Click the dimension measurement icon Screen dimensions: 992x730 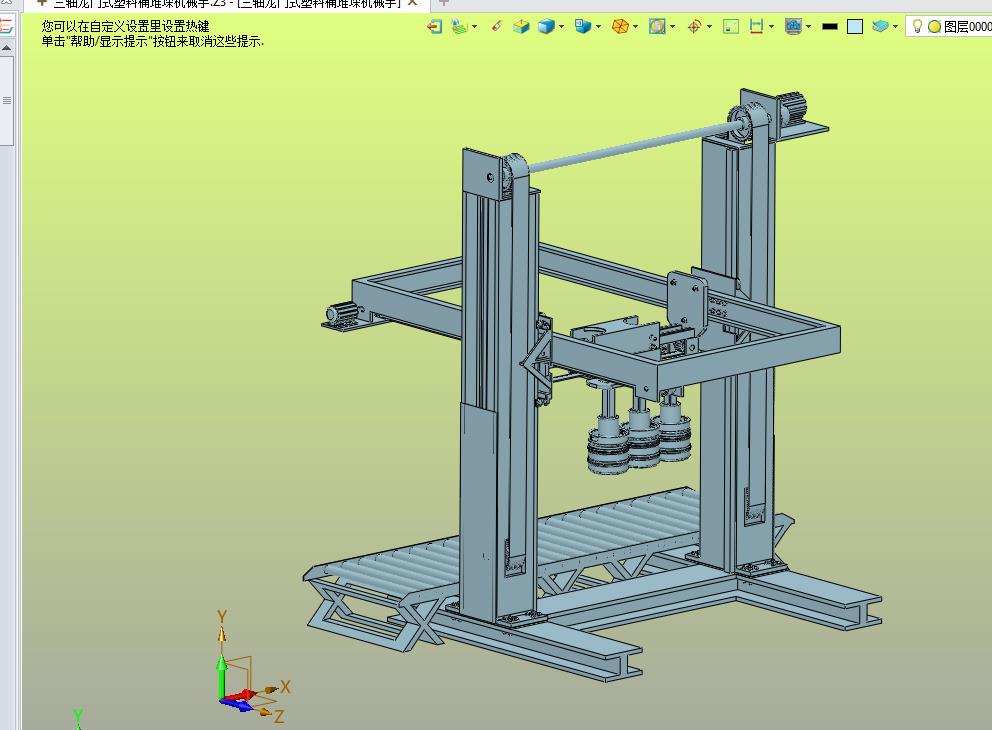pos(756,27)
